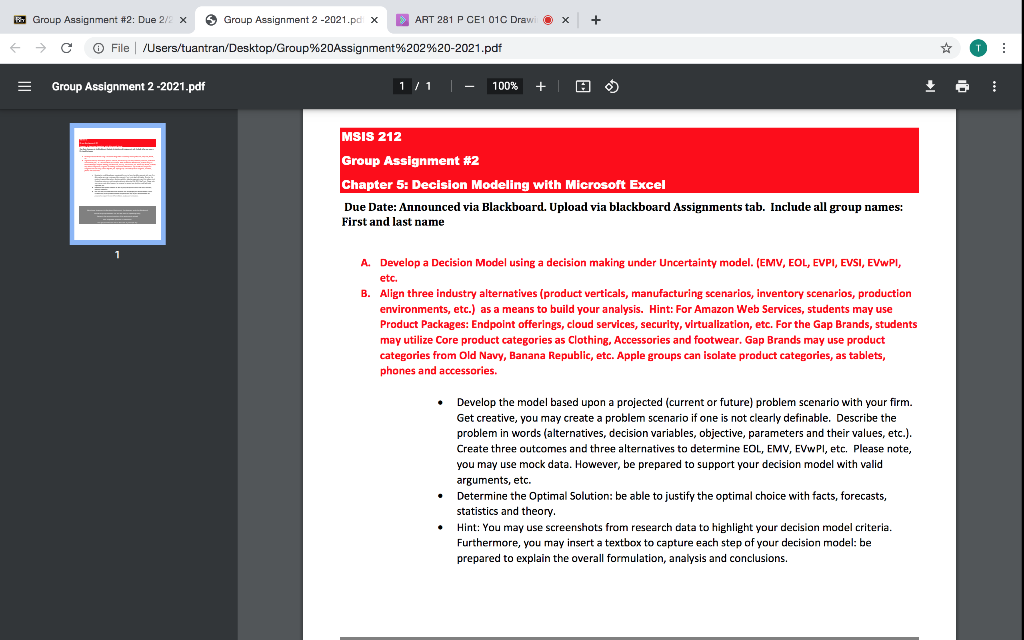Click the profile avatar icon T

point(977,46)
